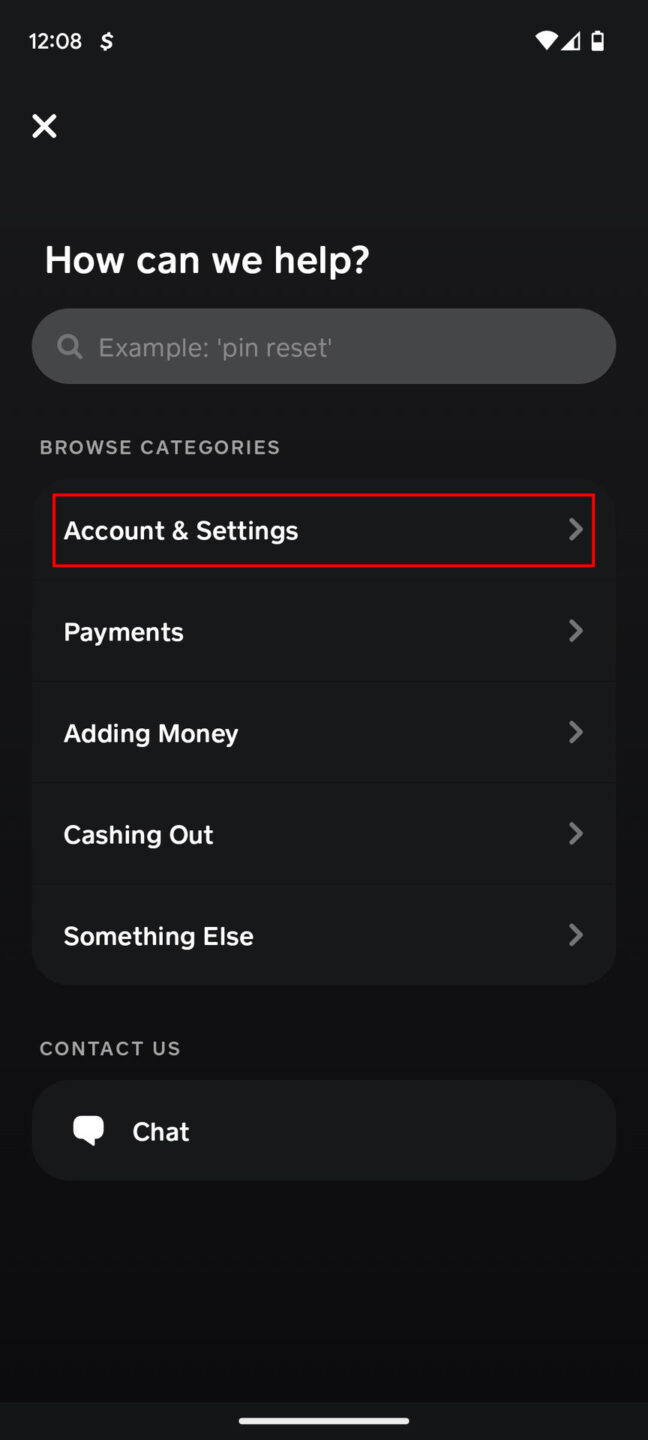
Task: Tap the X icon to exit help
Action: click(44, 126)
